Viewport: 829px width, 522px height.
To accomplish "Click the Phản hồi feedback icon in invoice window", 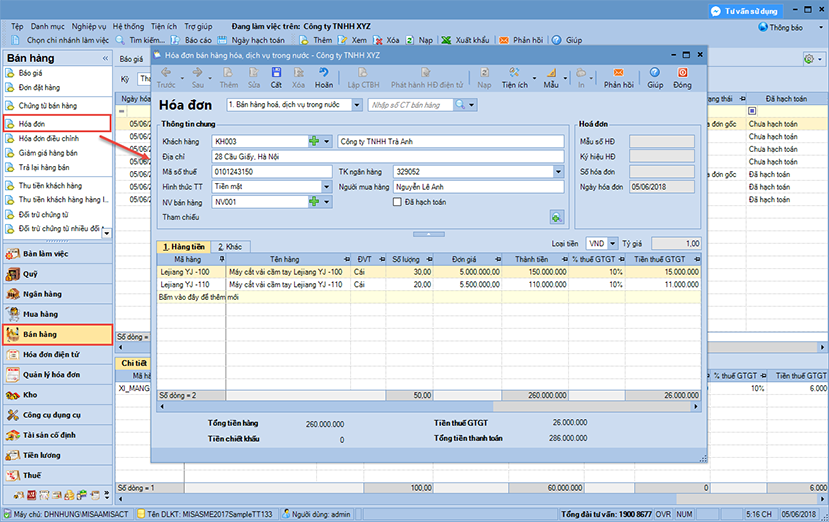I will [x=618, y=72].
